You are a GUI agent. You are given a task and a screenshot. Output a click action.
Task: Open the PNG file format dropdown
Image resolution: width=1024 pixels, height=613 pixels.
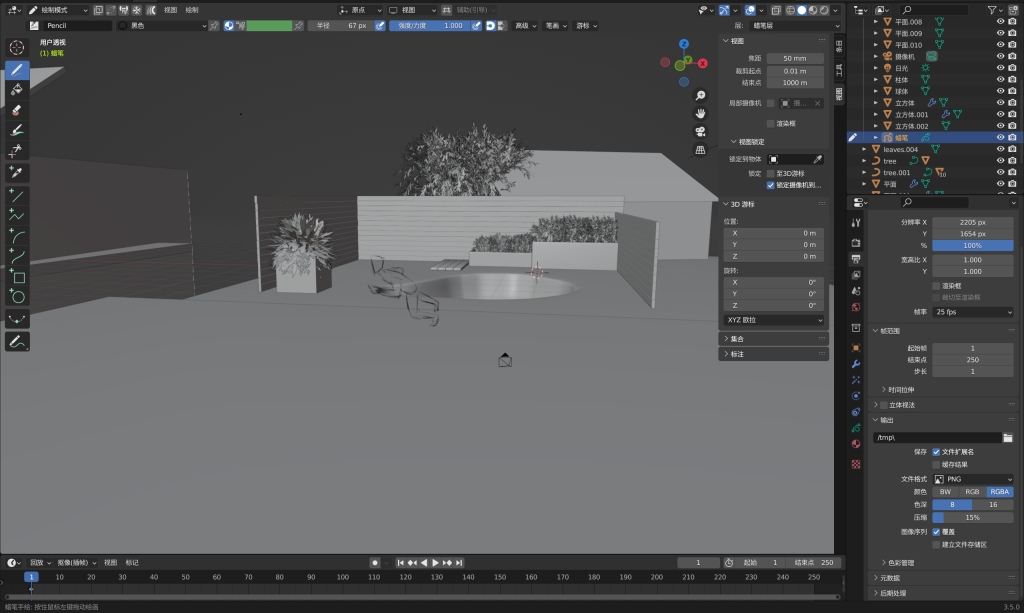coord(972,479)
